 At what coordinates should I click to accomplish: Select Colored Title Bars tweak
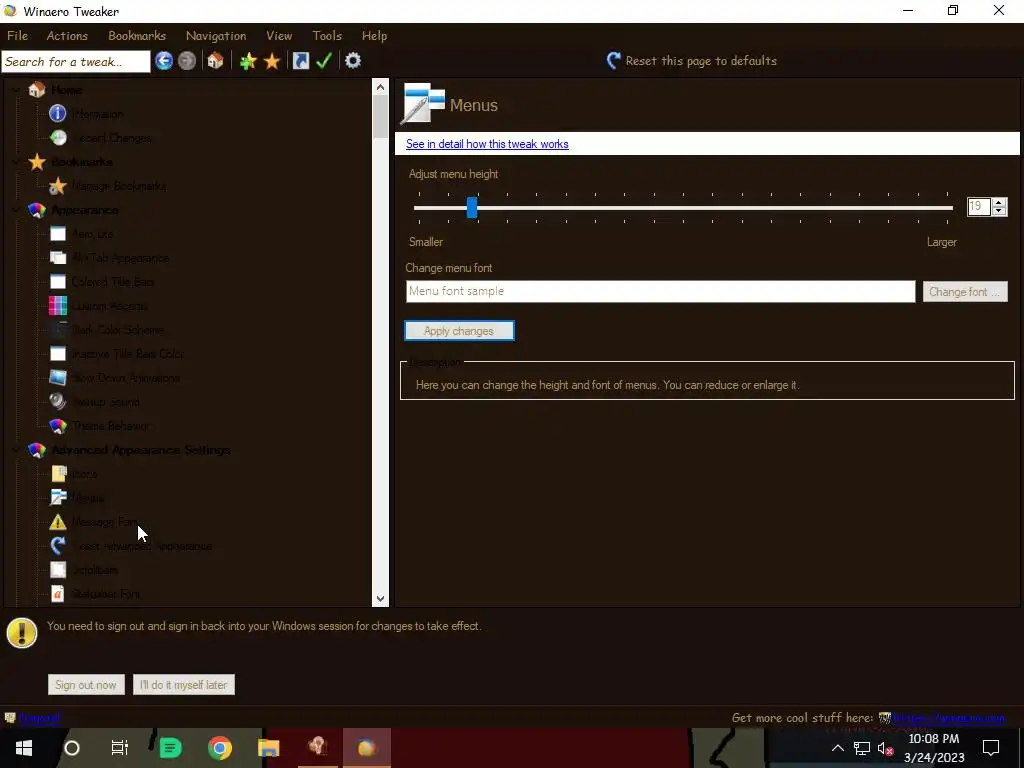[113, 282]
